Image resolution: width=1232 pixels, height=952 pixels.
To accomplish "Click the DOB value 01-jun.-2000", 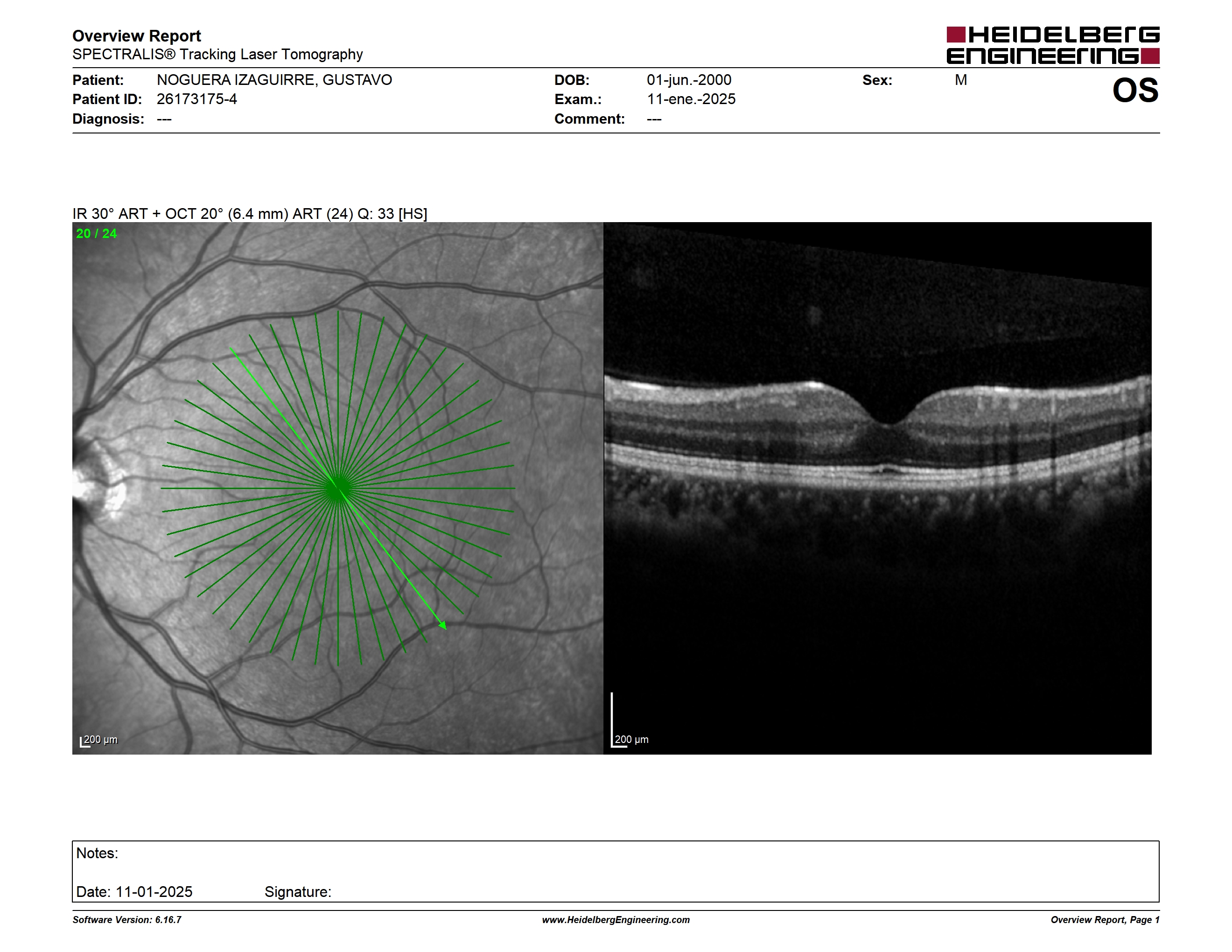I will point(689,80).
